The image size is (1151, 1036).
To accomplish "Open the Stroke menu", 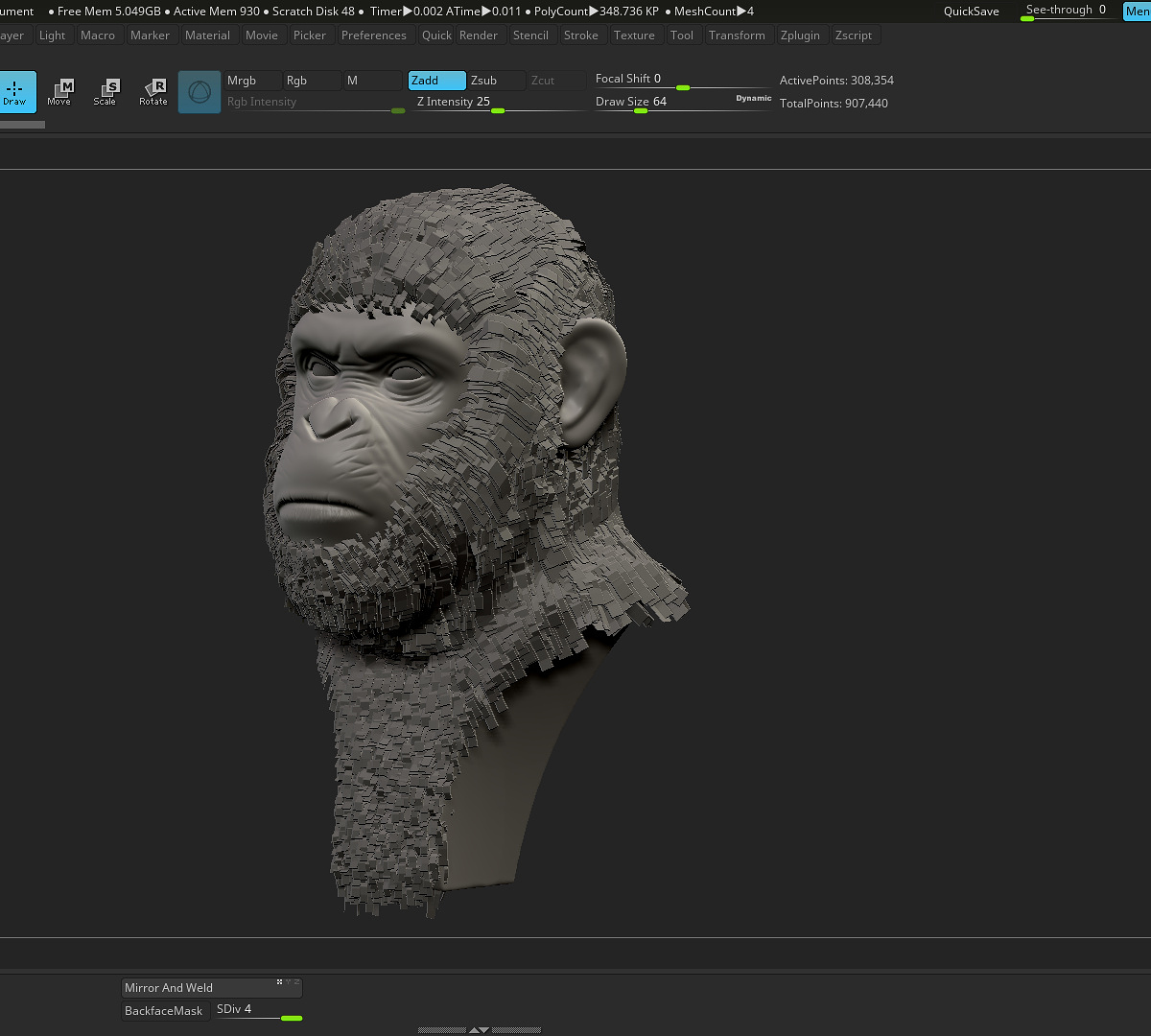I will [x=581, y=35].
